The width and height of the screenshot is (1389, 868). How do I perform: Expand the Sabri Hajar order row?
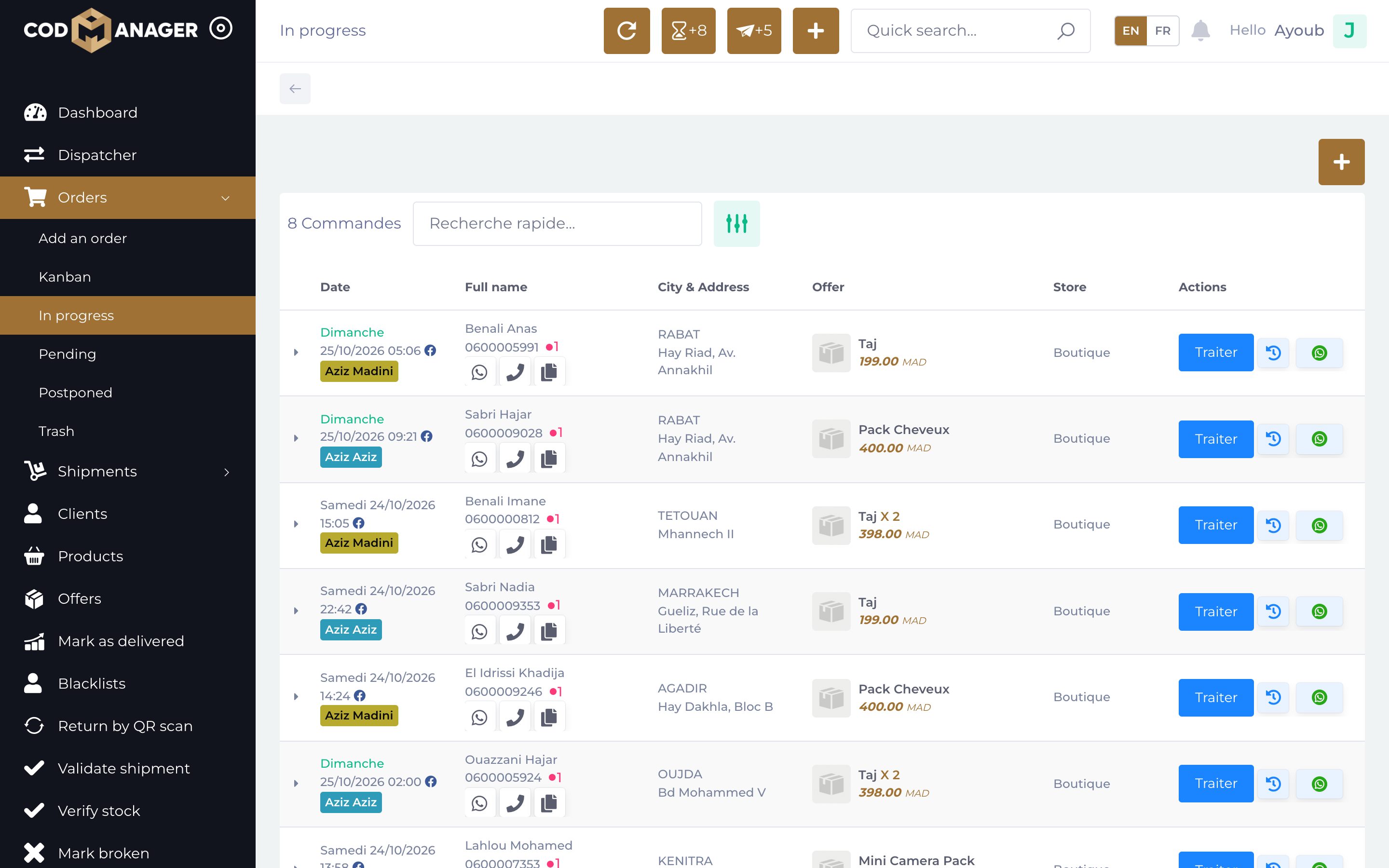click(x=296, y=438)
